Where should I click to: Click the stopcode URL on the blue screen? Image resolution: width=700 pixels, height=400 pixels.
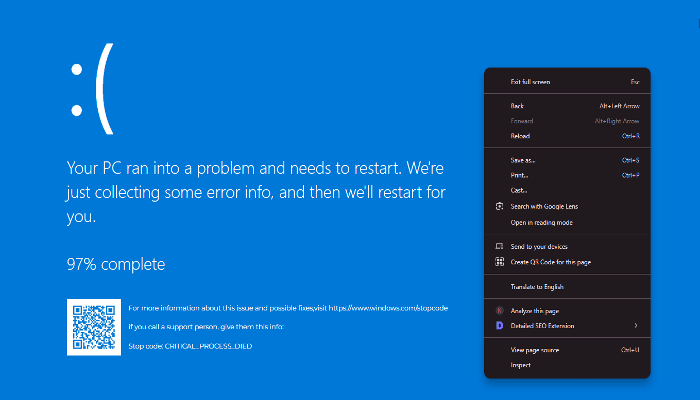[x=388, y=308]
